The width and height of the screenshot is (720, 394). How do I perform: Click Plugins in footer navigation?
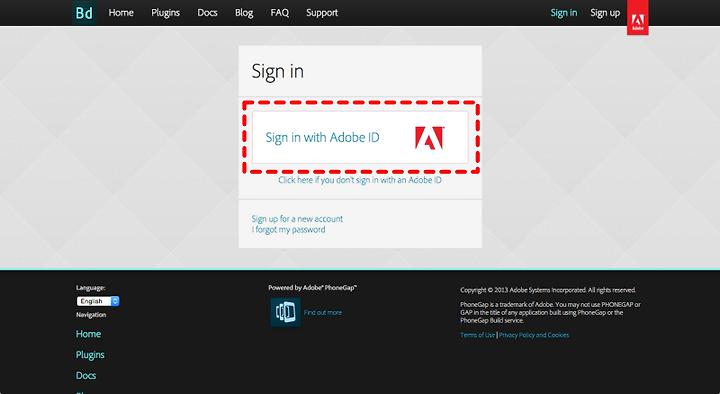click(x=90, y=355)
